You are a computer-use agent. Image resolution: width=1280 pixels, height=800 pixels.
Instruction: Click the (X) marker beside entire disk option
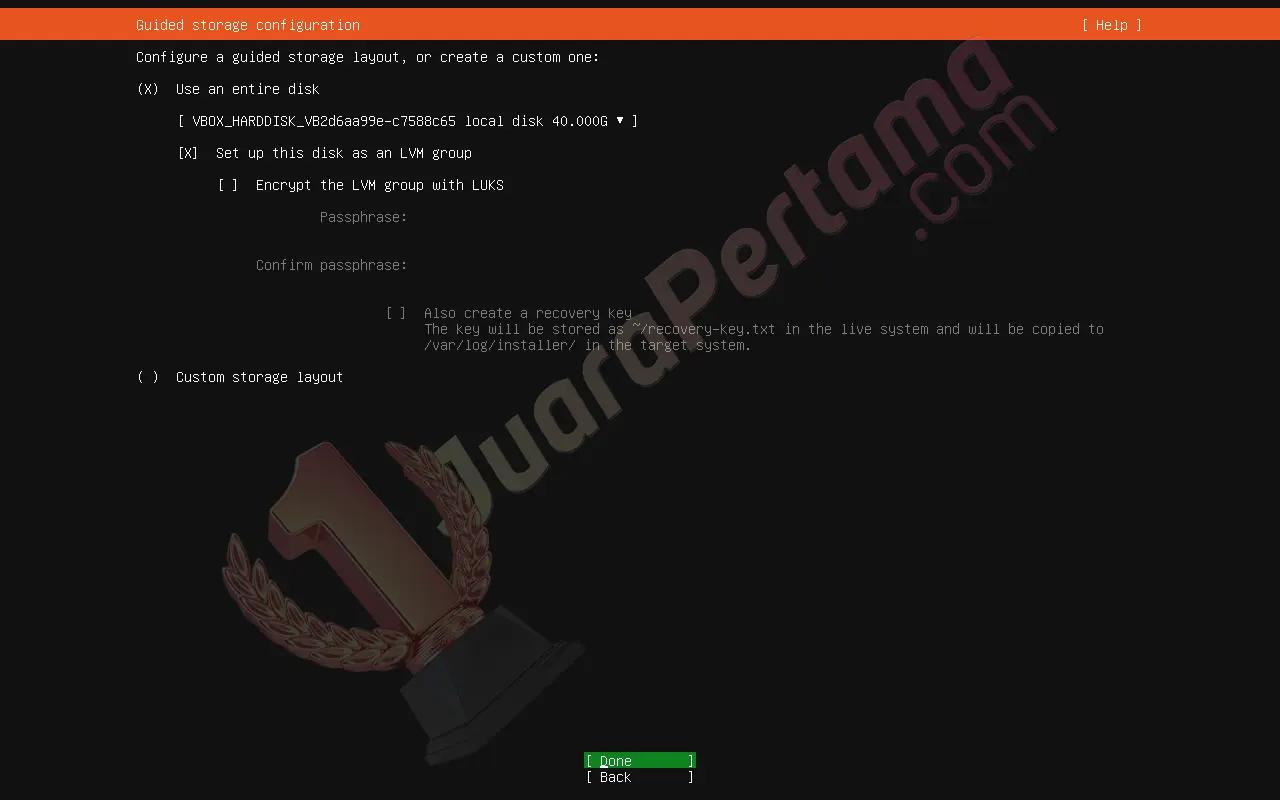click(147, 89)
